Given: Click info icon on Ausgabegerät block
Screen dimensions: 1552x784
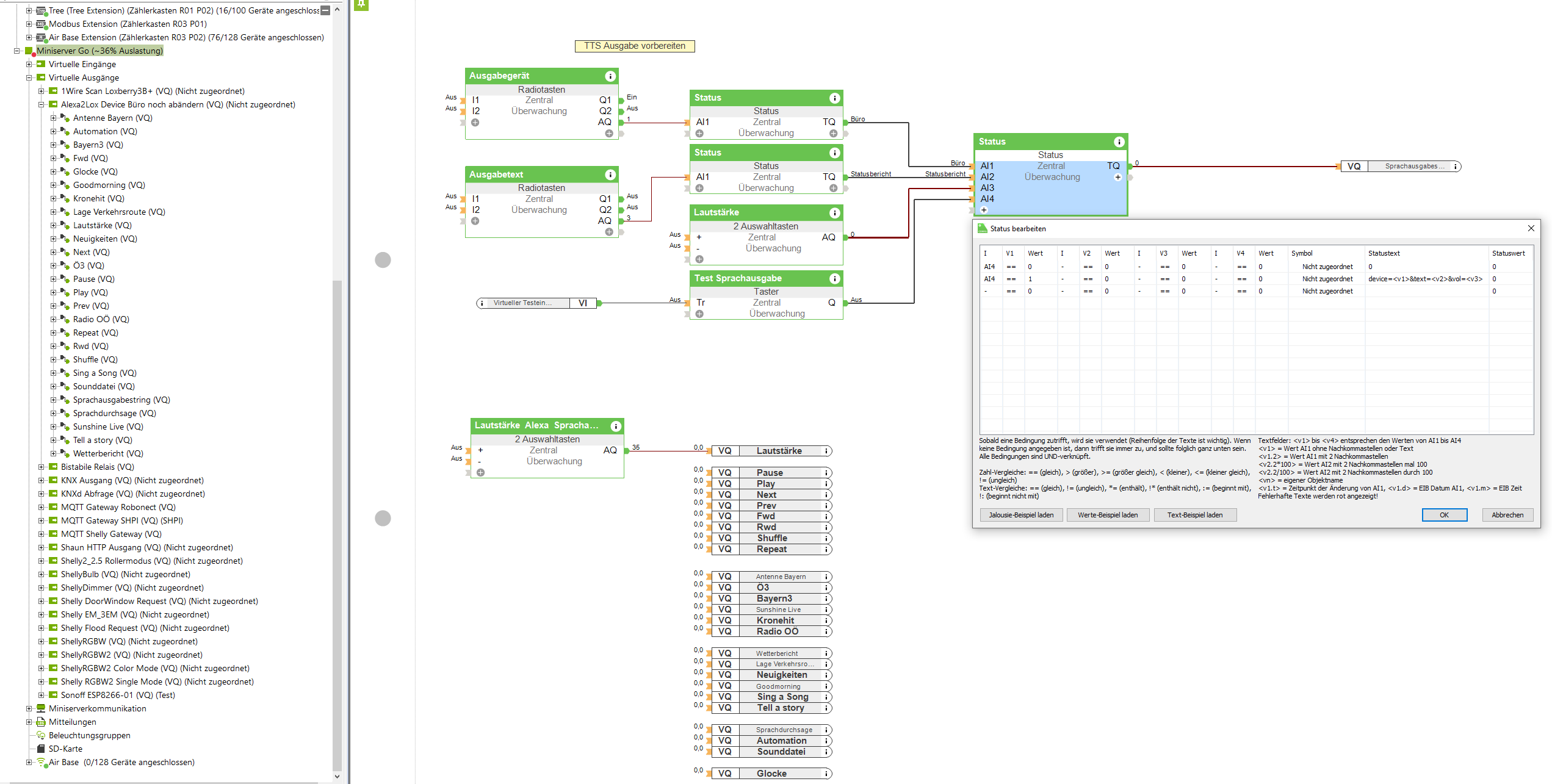Looking at the screenshot, I should coord(610,76).
